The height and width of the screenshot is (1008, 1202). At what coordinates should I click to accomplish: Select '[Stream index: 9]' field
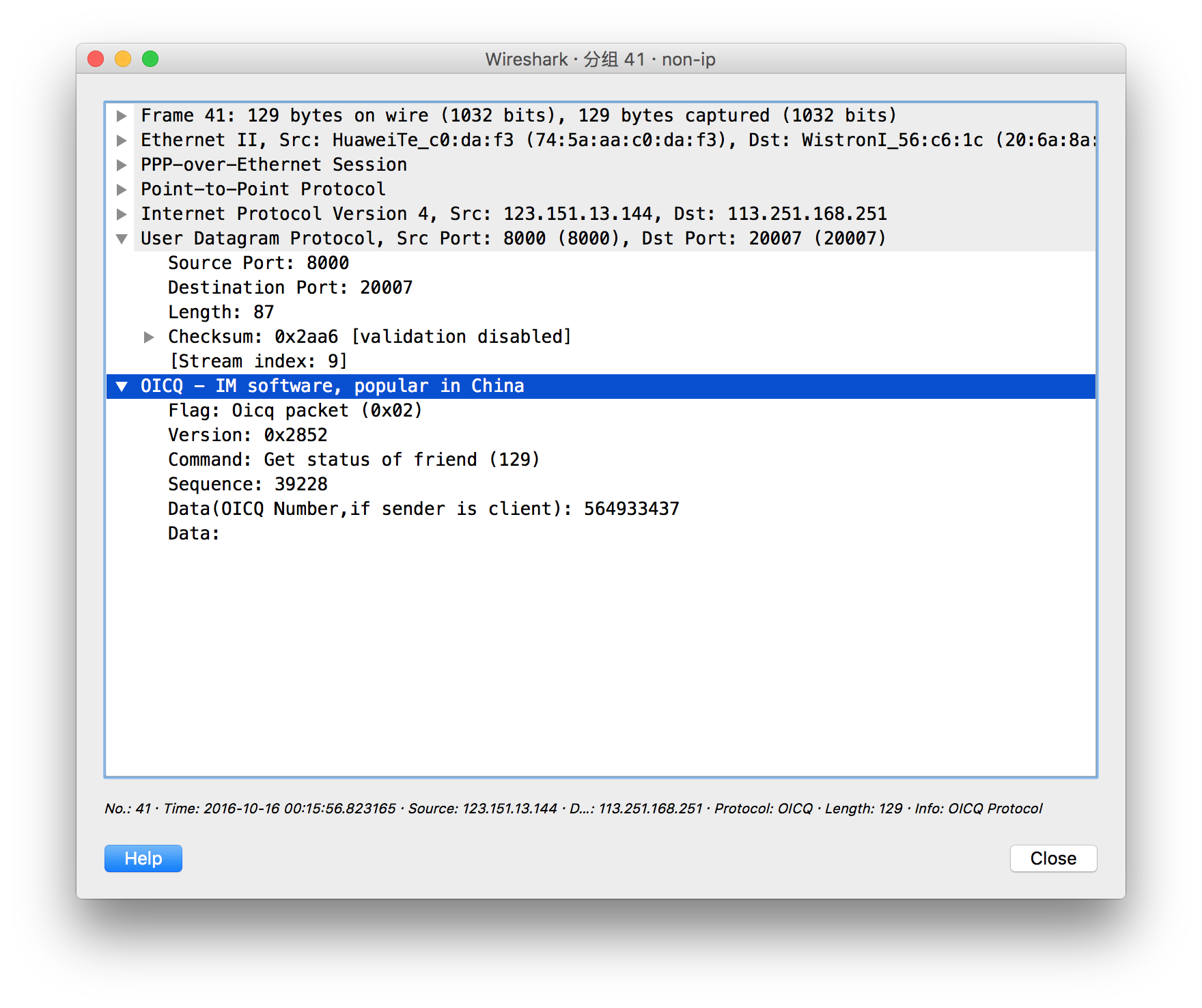(258, 361)
